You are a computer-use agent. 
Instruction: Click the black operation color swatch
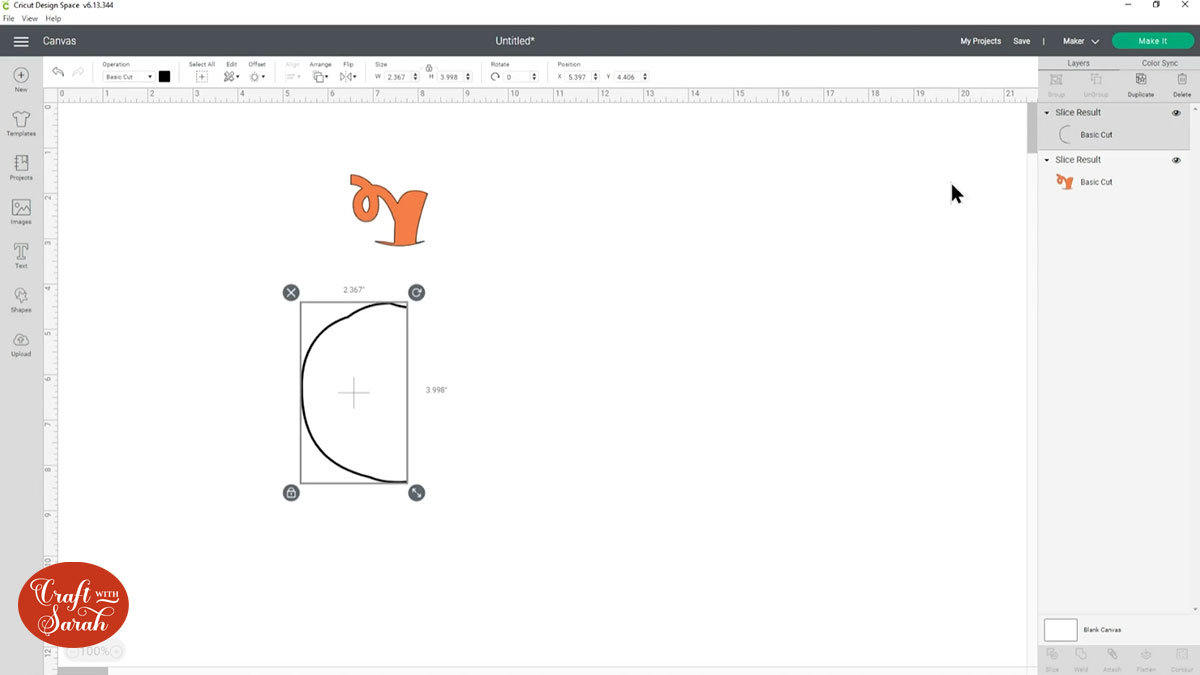click(x=164, y=77)
